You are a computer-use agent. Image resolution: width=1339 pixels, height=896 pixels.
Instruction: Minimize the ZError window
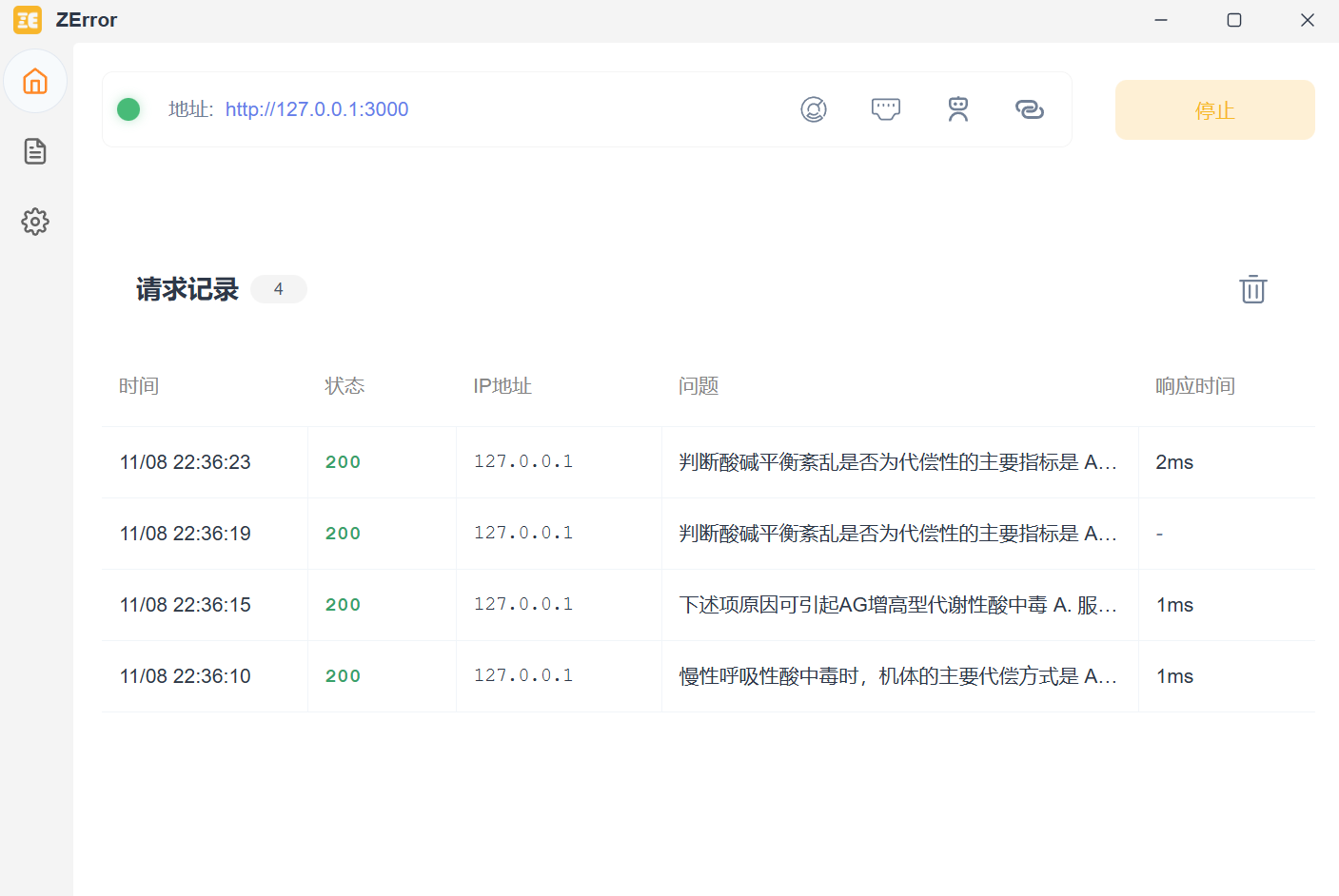(1161, 20)
